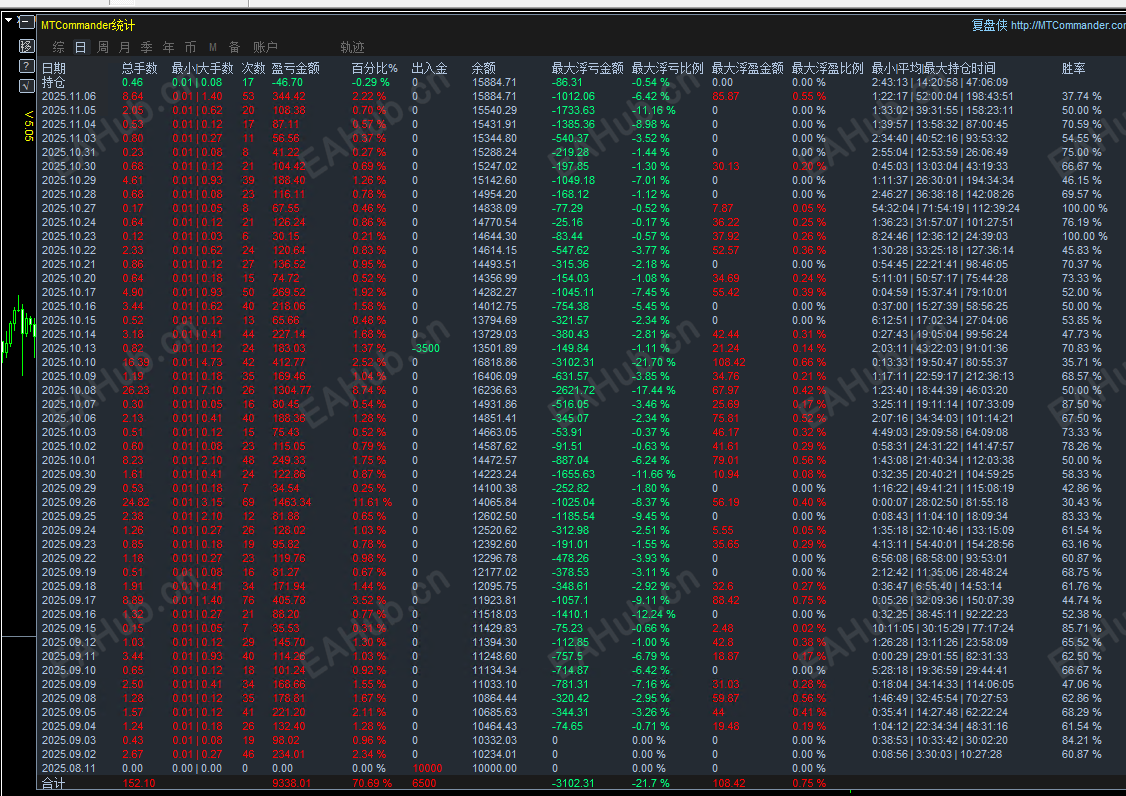
Task: Click the V 5.05 version label
Action: pyautogui.click(x=29, y=126)
